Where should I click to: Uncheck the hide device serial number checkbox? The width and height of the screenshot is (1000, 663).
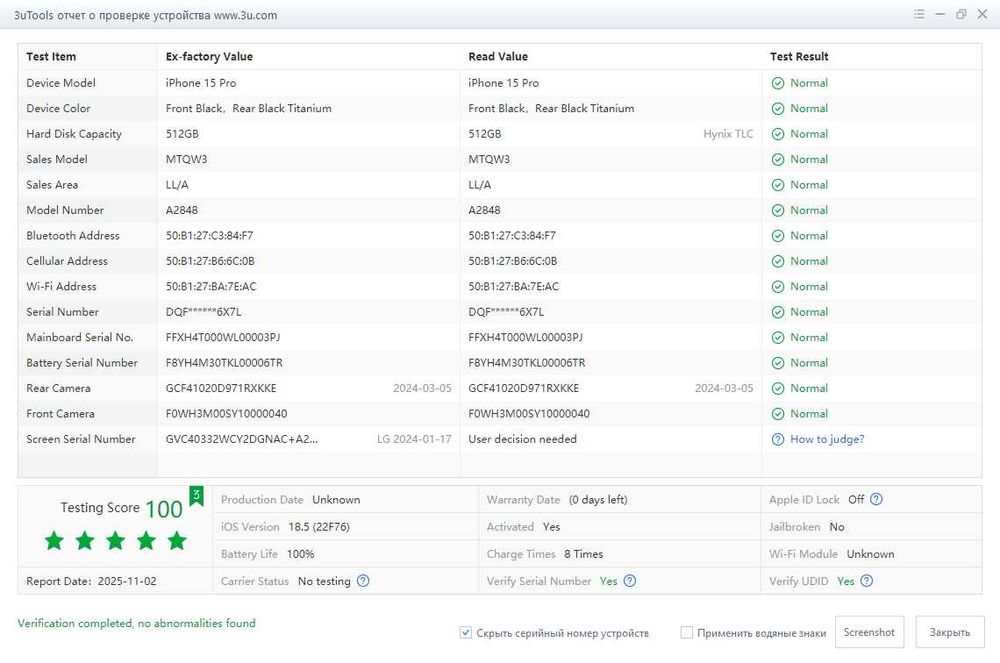pos(466,633)
